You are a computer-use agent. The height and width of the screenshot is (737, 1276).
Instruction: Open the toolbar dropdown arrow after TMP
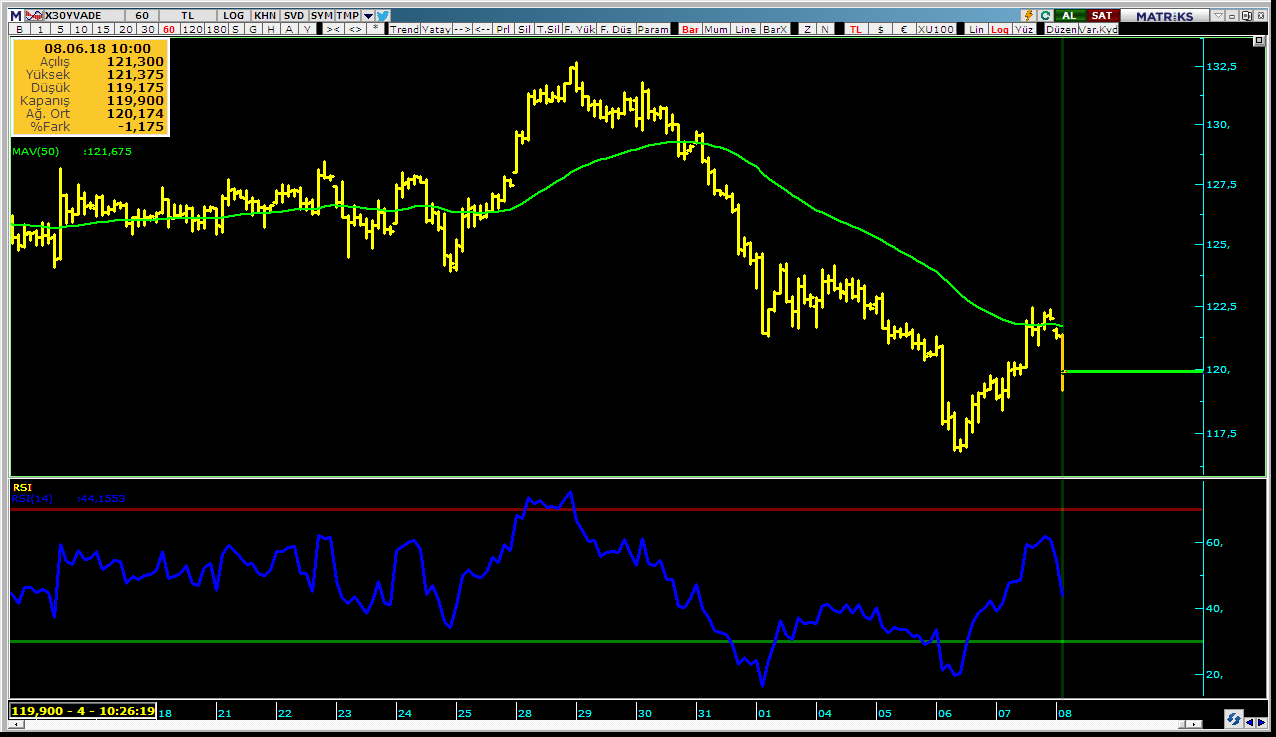pyautogui.click(x=367, y=16)
